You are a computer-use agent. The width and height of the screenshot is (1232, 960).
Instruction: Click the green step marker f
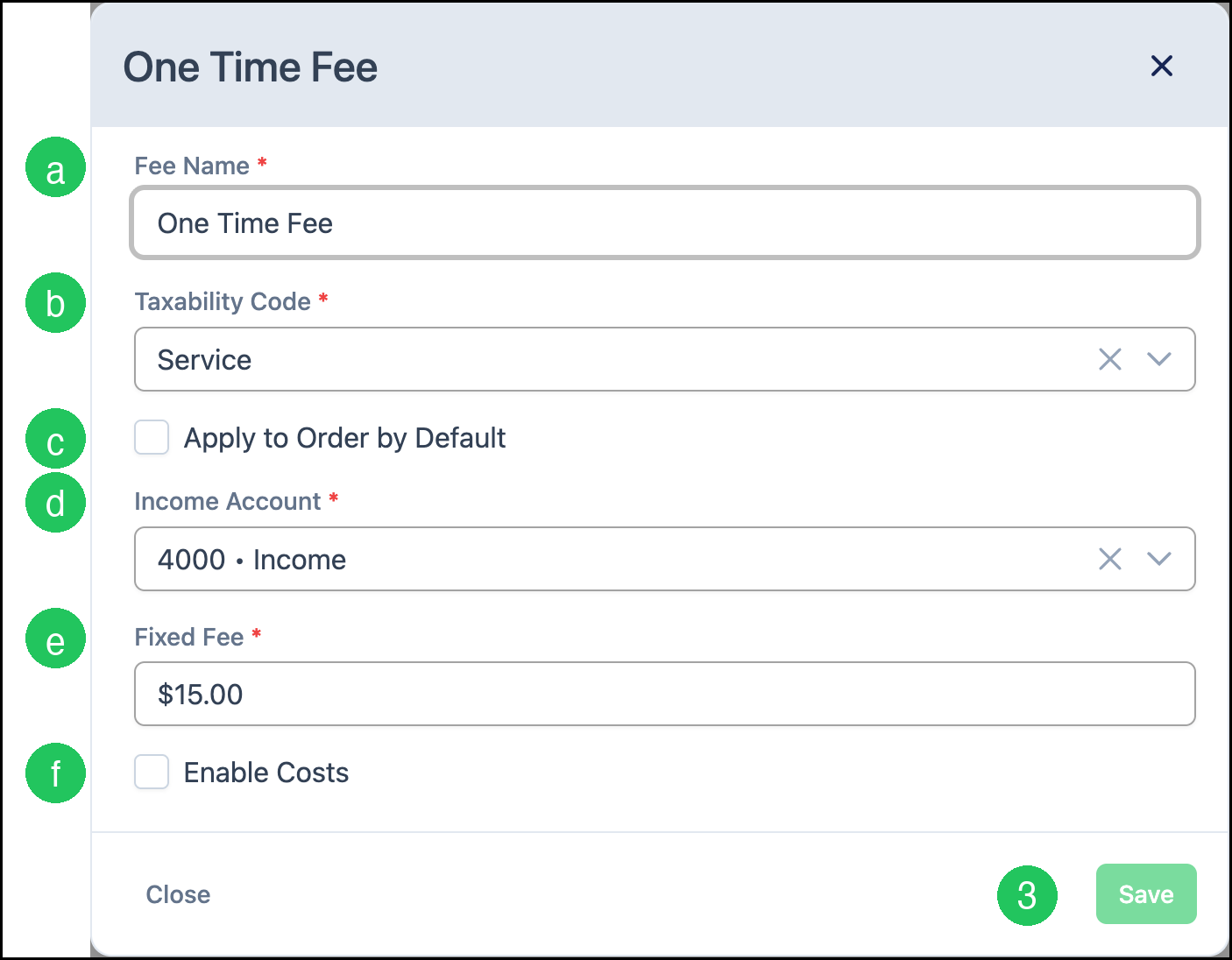point(55,773)
